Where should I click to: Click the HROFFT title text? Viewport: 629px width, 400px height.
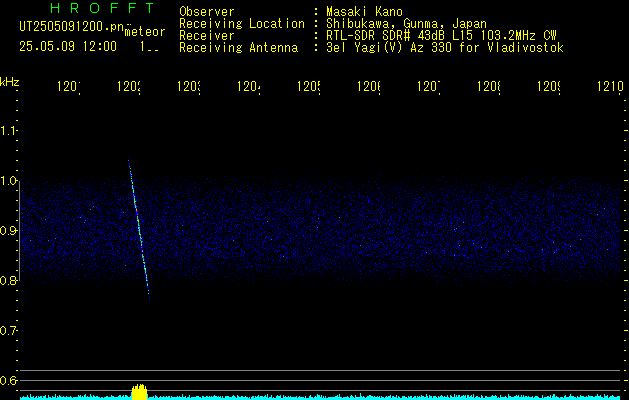[102, 8]
